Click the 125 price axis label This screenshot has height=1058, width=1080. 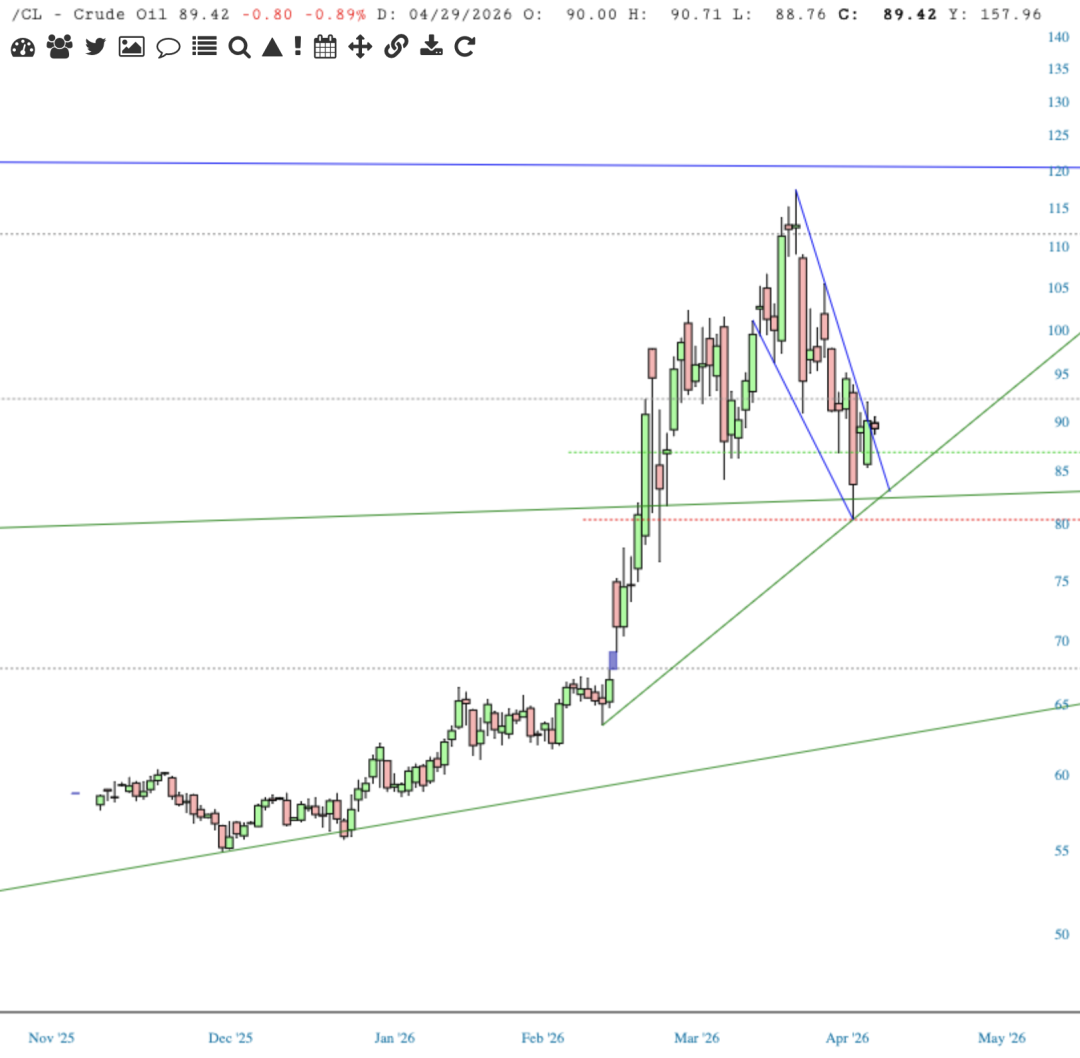pyautogui.click(x=1058, y=135)
